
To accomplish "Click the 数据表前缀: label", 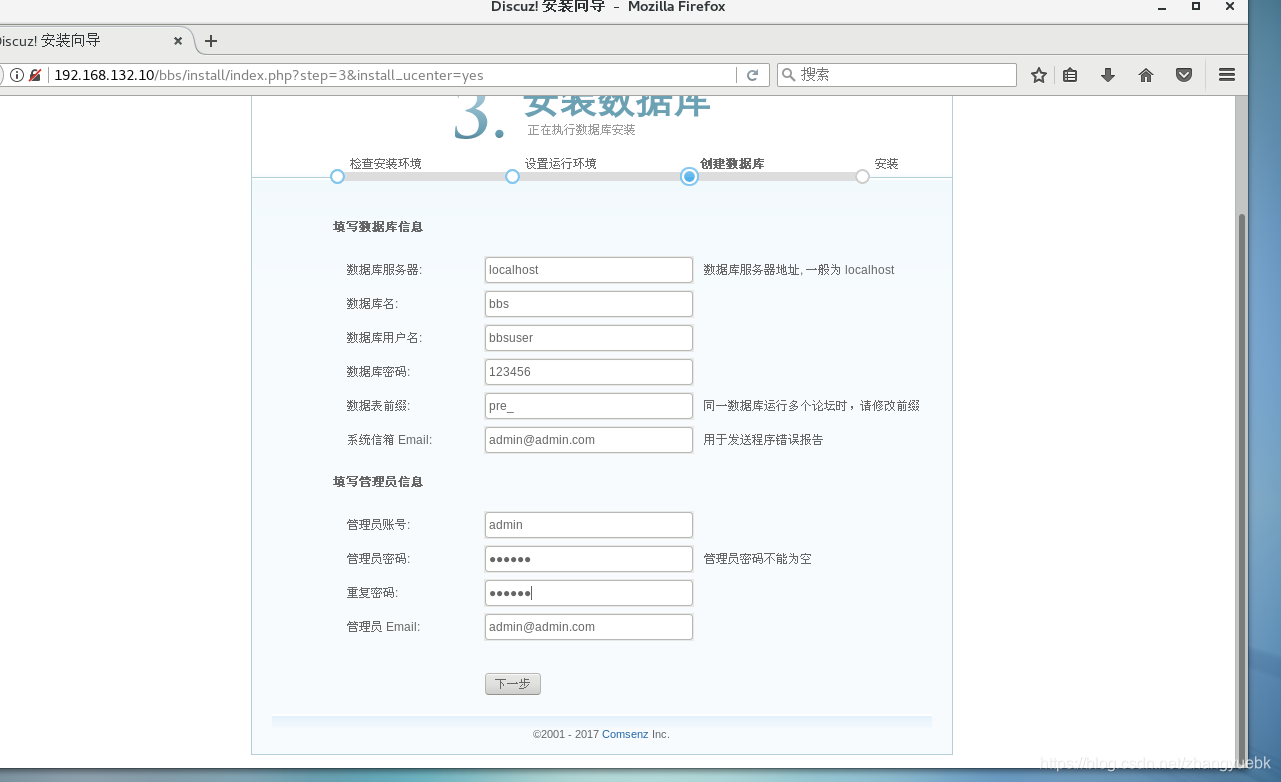I will click(x=378, y=406).
